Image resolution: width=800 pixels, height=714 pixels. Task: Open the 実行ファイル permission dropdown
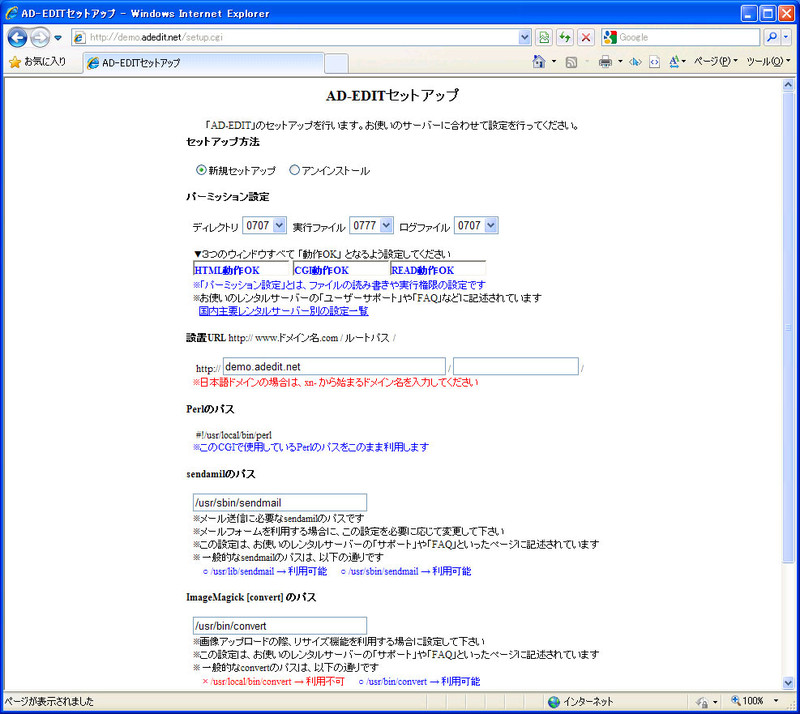[371, 225]
